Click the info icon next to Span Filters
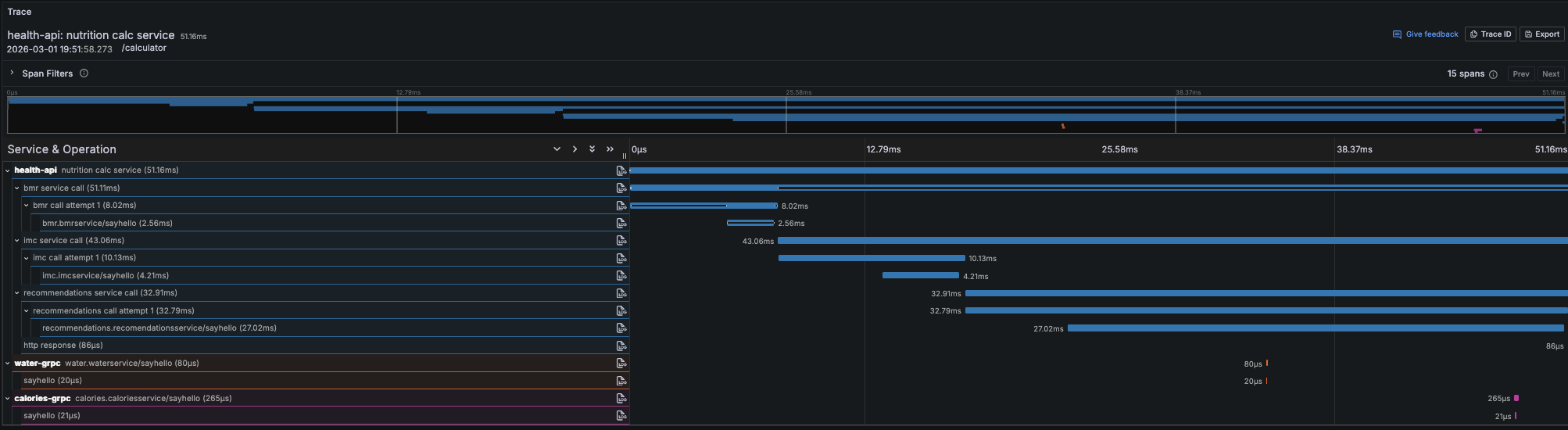This screenshot has width=1568, height=430. [x=84, y=73]
